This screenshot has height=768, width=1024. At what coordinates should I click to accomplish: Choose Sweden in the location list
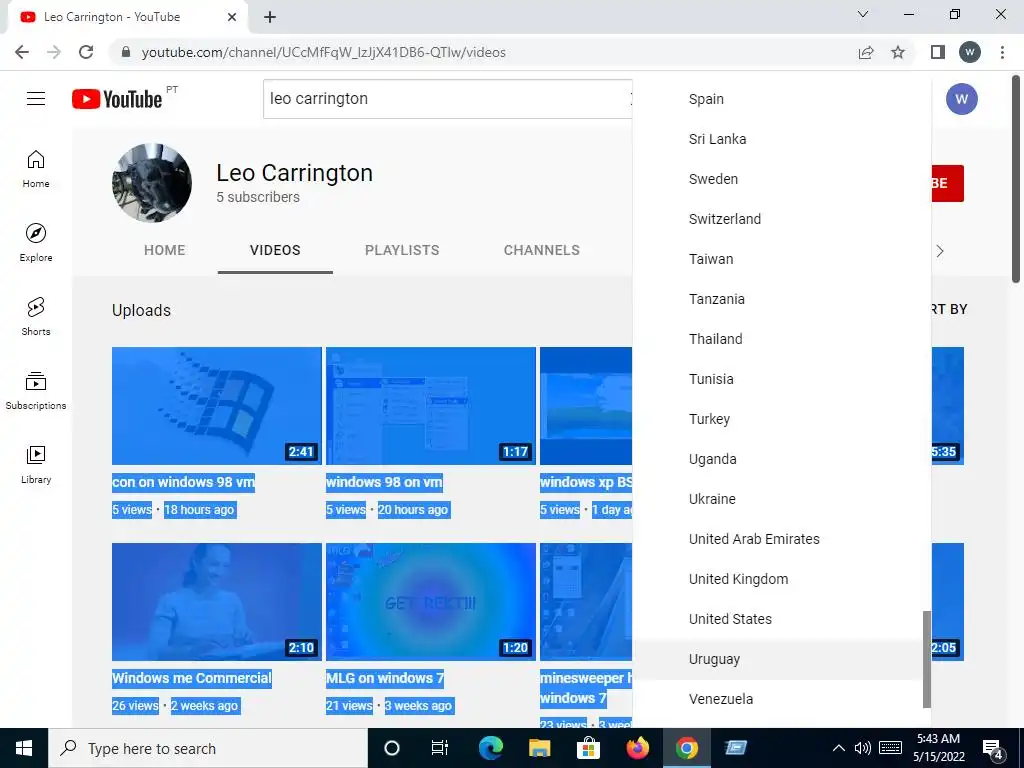782,179
